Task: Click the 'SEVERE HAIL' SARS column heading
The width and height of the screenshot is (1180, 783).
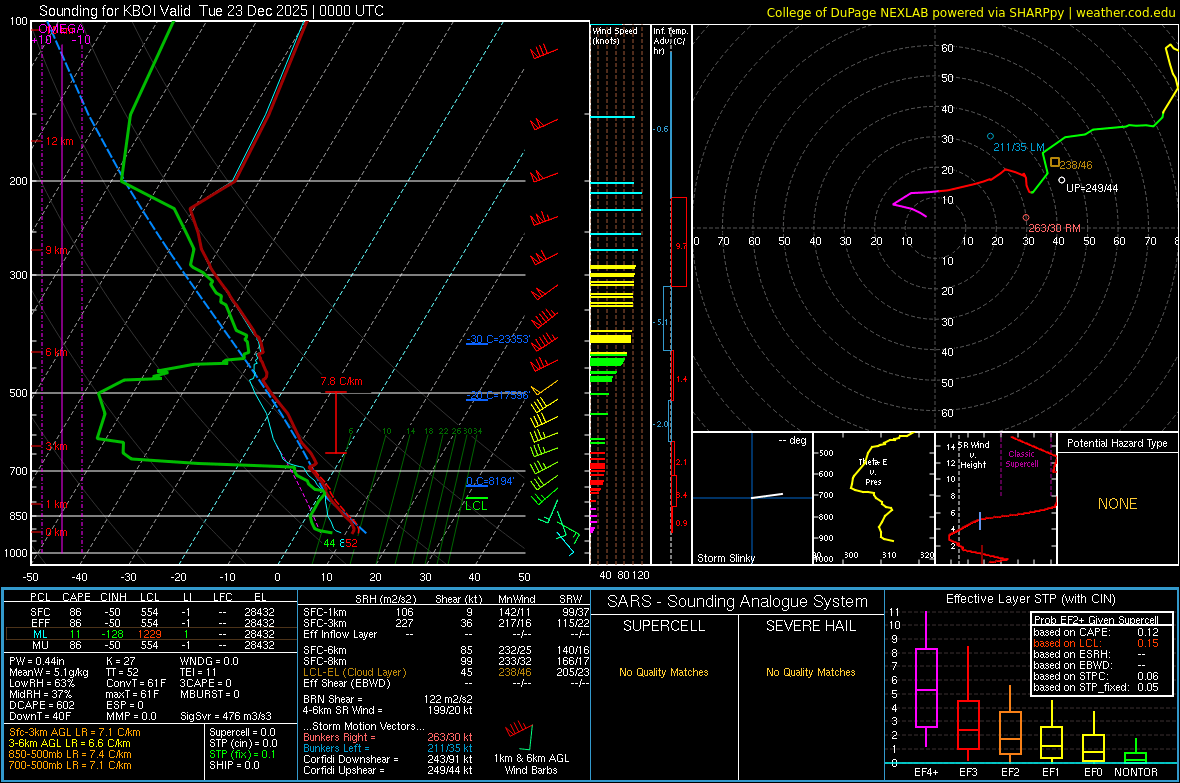Action: tap(810, 626)
